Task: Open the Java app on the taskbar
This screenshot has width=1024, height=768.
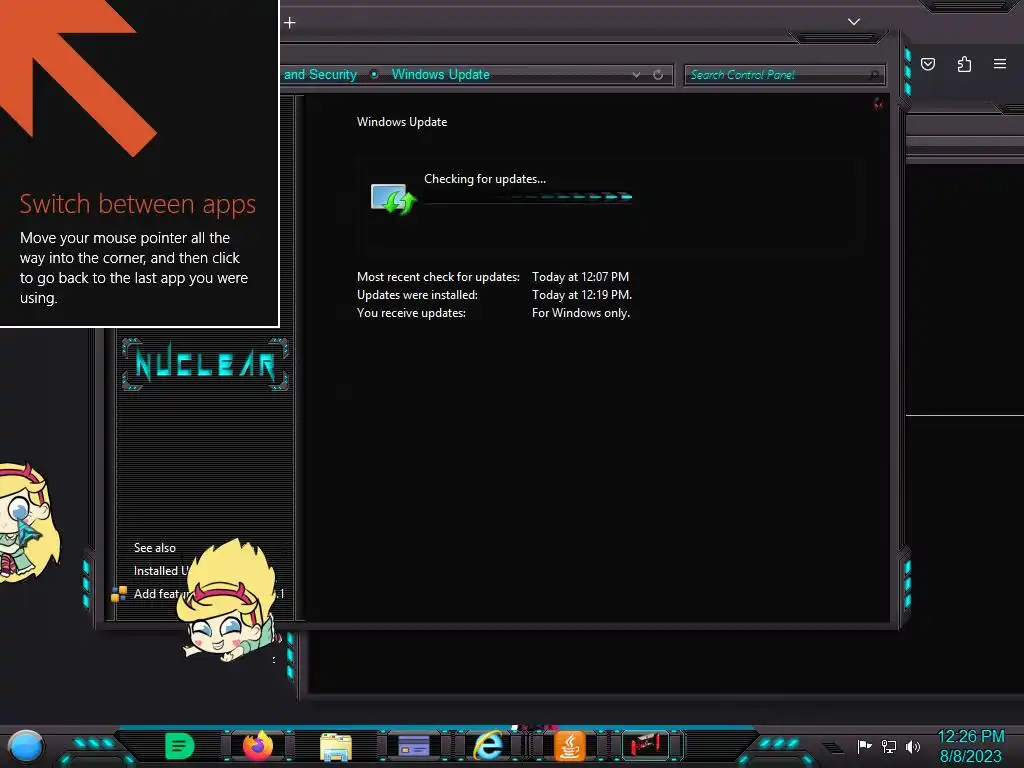Action: click(569, 746)
